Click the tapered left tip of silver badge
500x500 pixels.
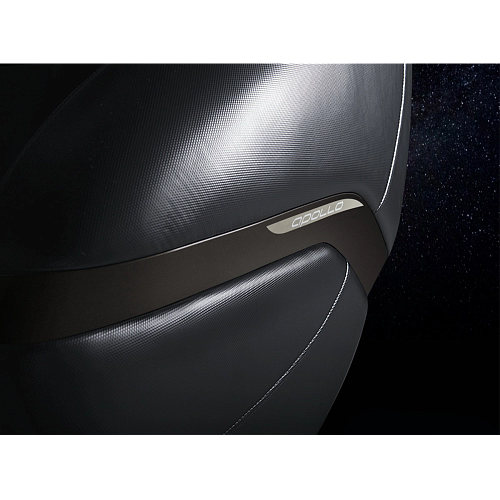(x=272, y=228)
